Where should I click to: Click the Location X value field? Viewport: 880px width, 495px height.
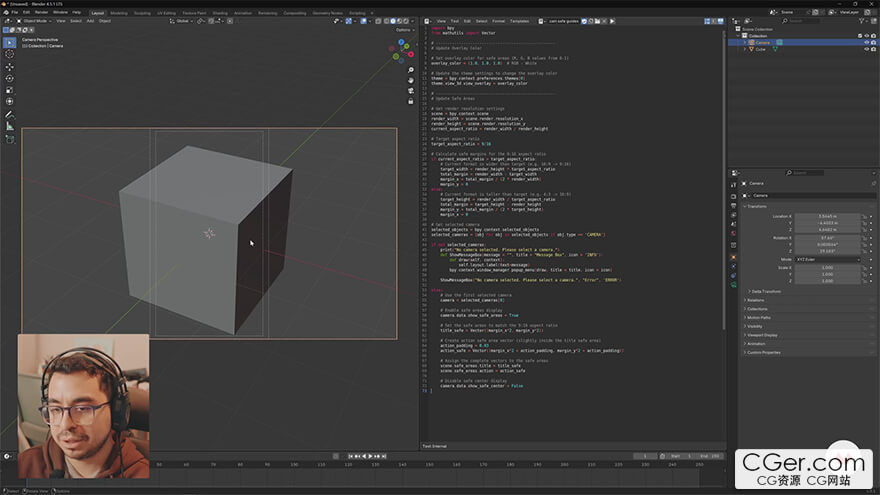tap(829, 216)
